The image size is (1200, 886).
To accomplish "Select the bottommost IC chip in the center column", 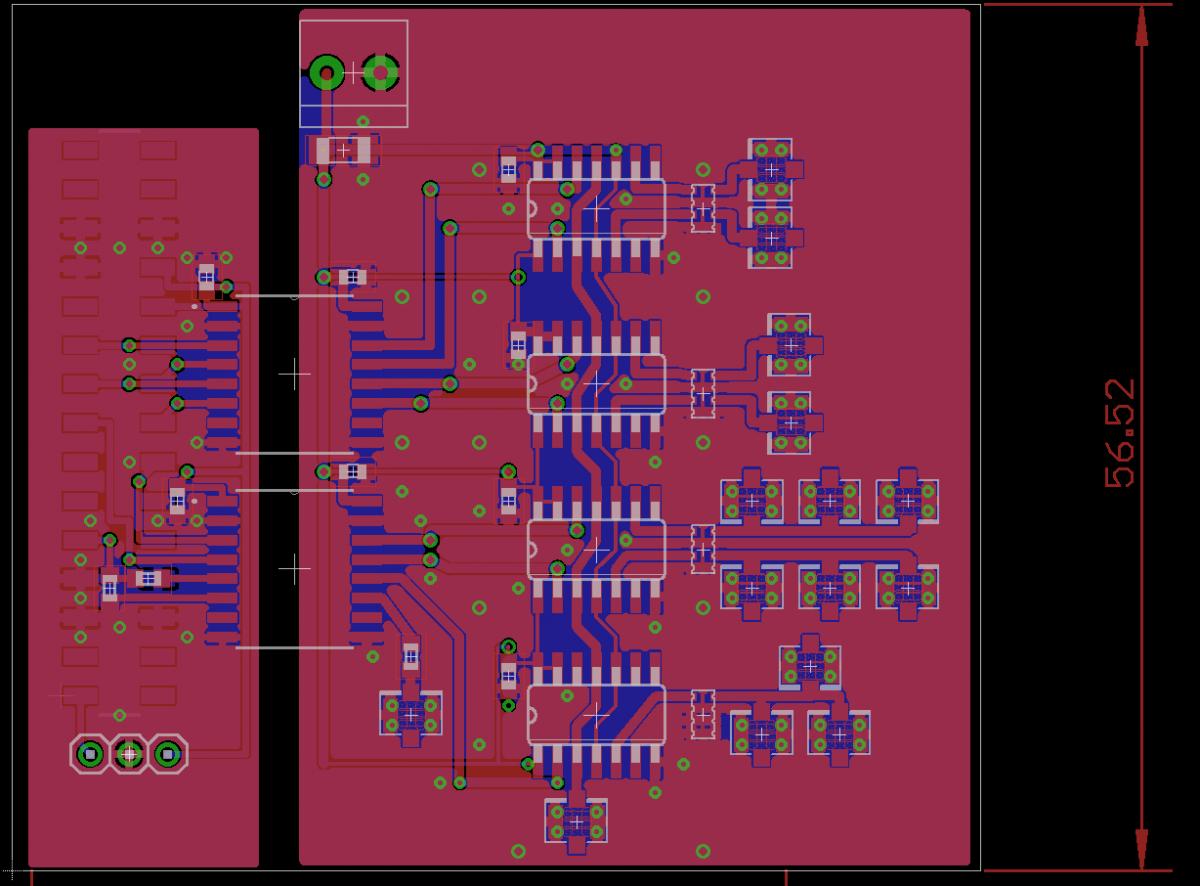I will pos(596,713).
